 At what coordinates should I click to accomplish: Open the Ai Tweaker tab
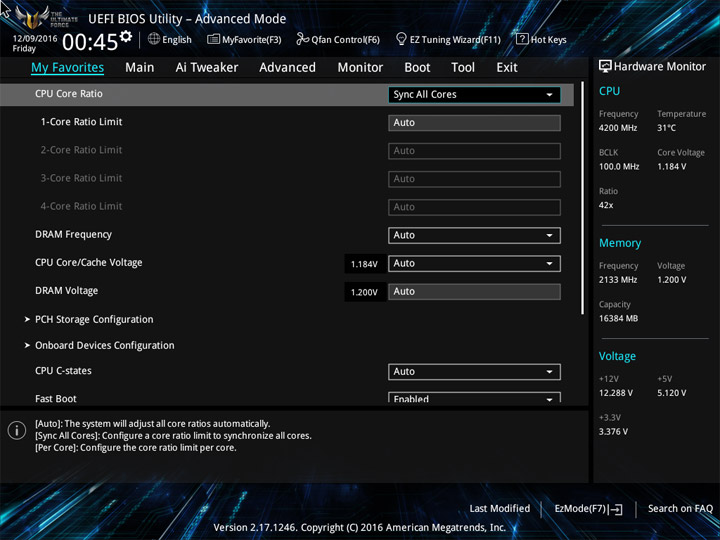(207, 68)
